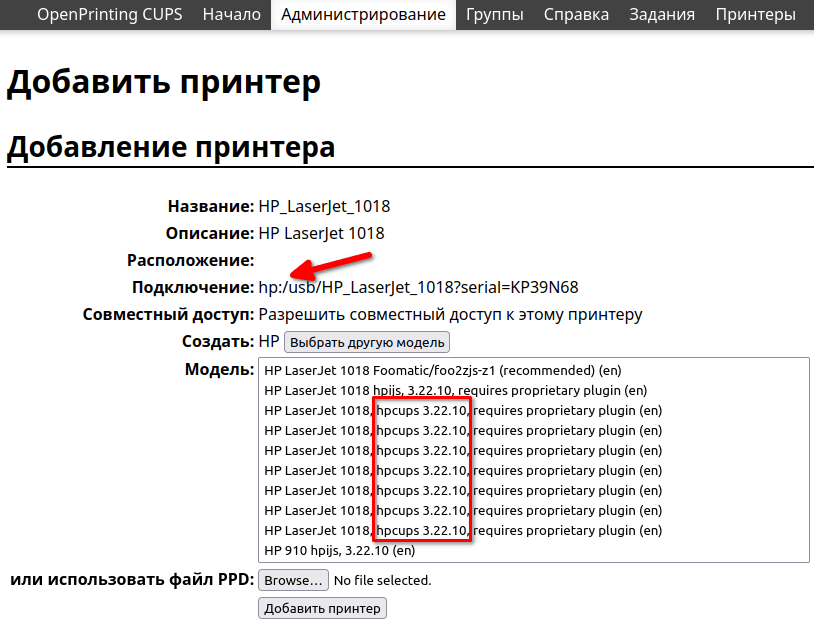Open the Администрирование section
The width and height of the screenshot is (814, 624).
click(363, 15)
